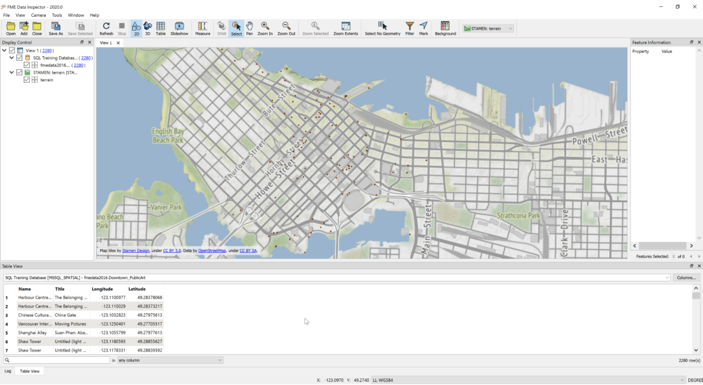Activate the Measure tool
The height and width of the screenshot is (385, 703).
click(x=203, y=29)
